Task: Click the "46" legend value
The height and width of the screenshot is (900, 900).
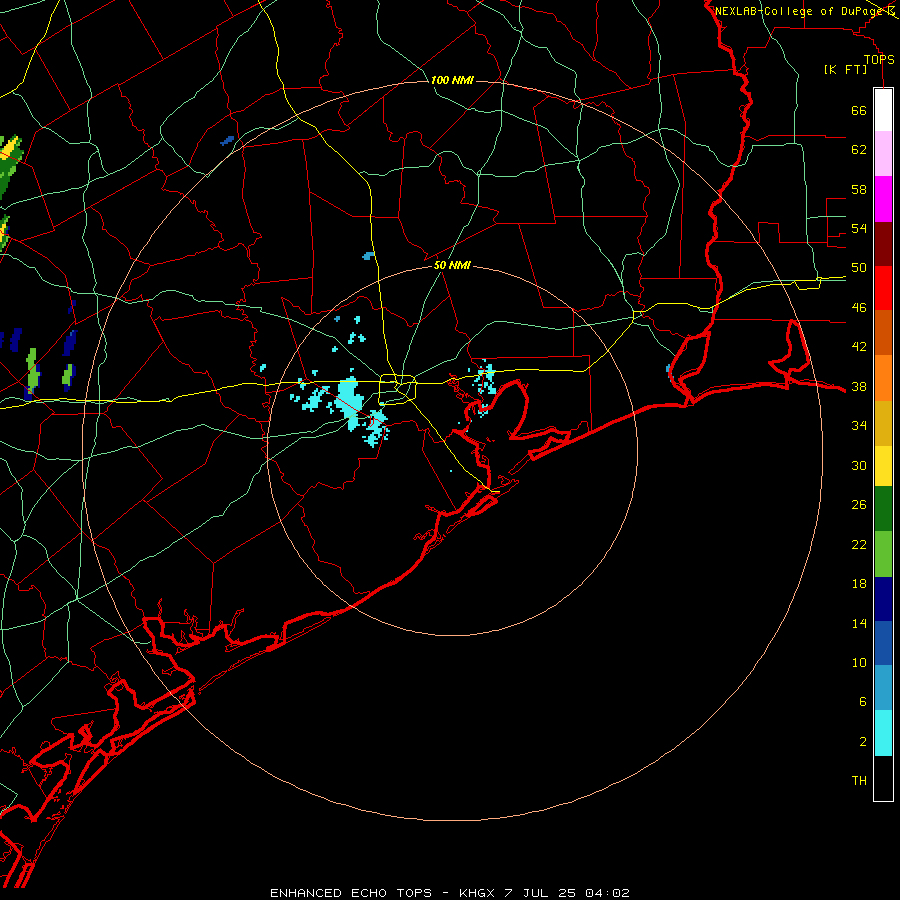Action: (x=859, y=308)
